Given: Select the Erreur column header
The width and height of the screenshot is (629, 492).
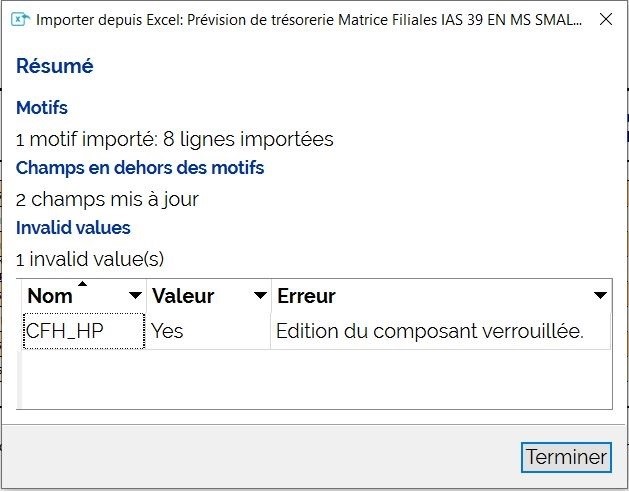Looking at the screenshot, I should click(x=441, y=296).
